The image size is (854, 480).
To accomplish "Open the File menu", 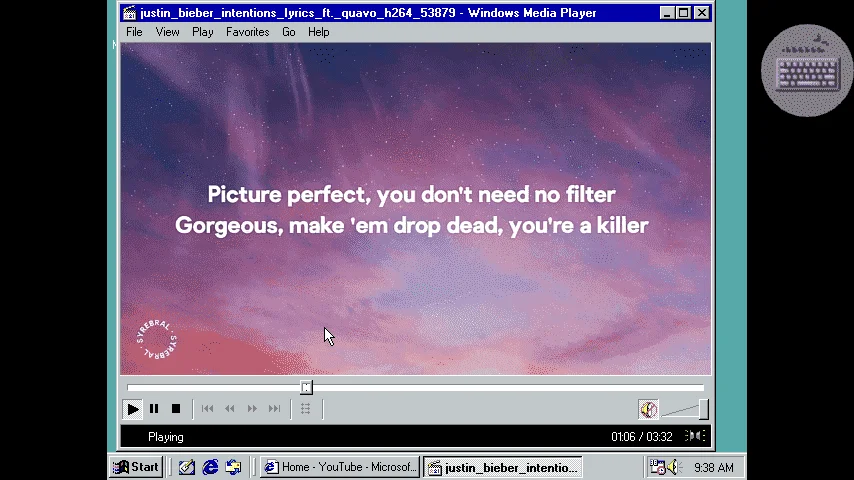I will pyautogui.click(x=134, y=32).
